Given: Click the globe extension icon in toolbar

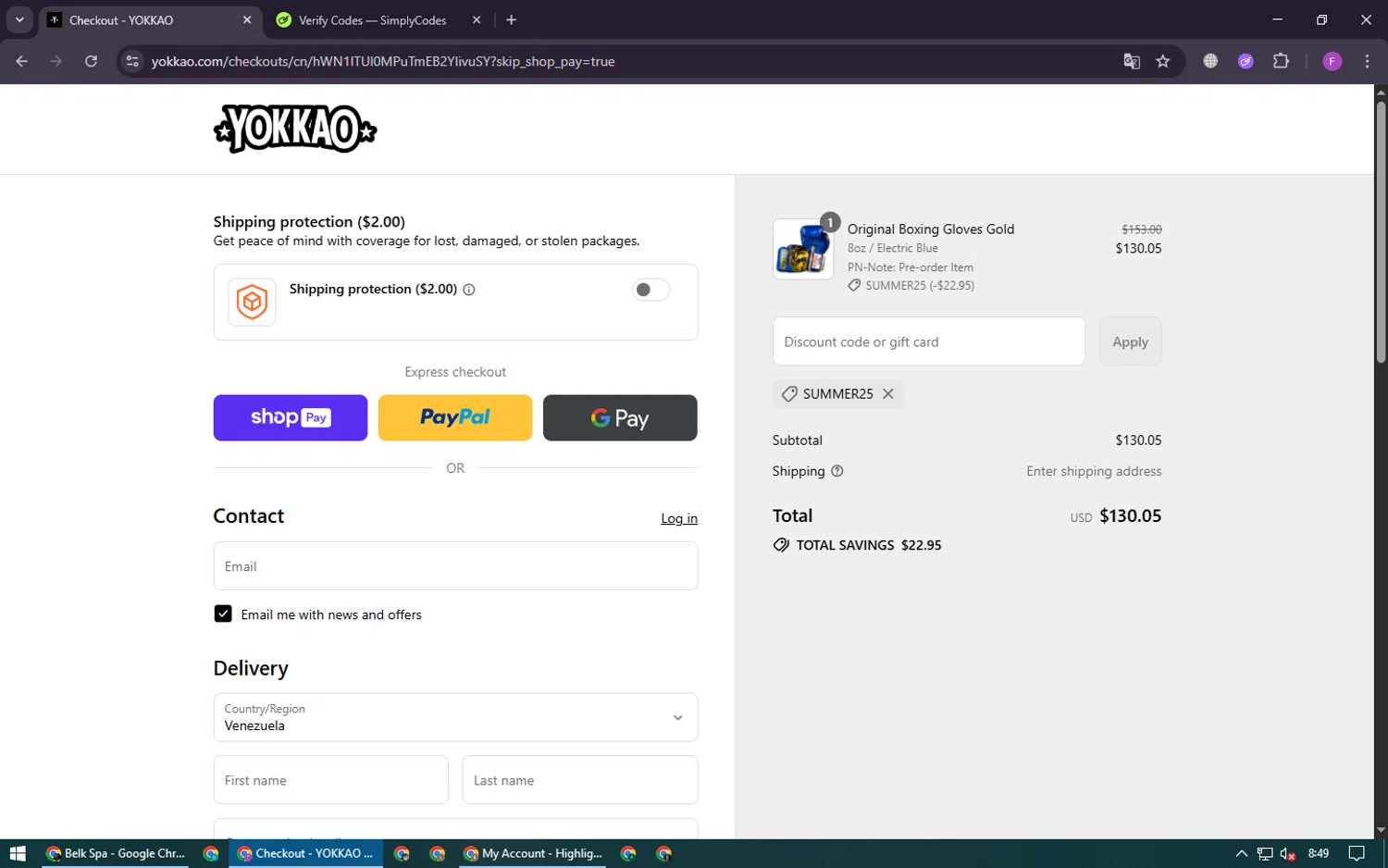Looking at the screenshot, I should pos(1210,61).
